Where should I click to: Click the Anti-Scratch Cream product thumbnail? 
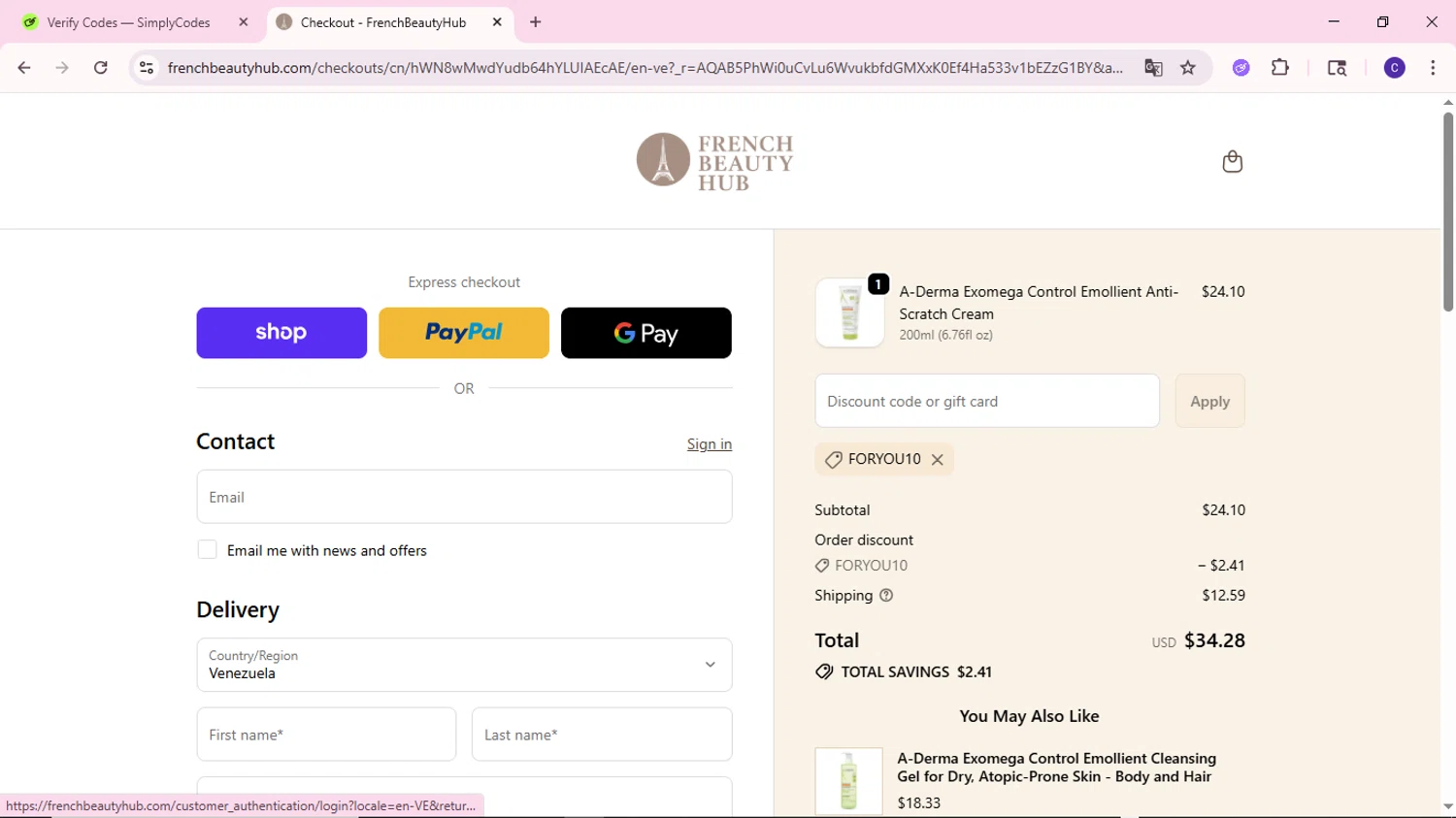pos(849,312)
